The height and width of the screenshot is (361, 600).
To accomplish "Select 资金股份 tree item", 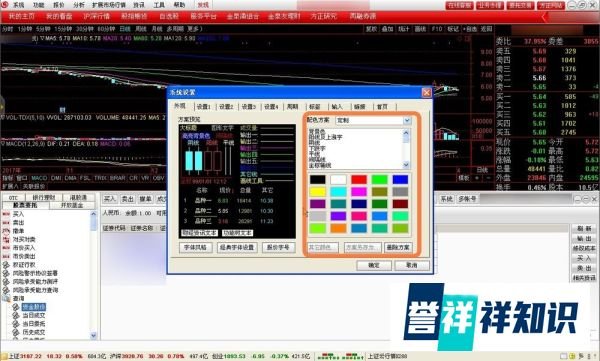I will click(34, 307).
